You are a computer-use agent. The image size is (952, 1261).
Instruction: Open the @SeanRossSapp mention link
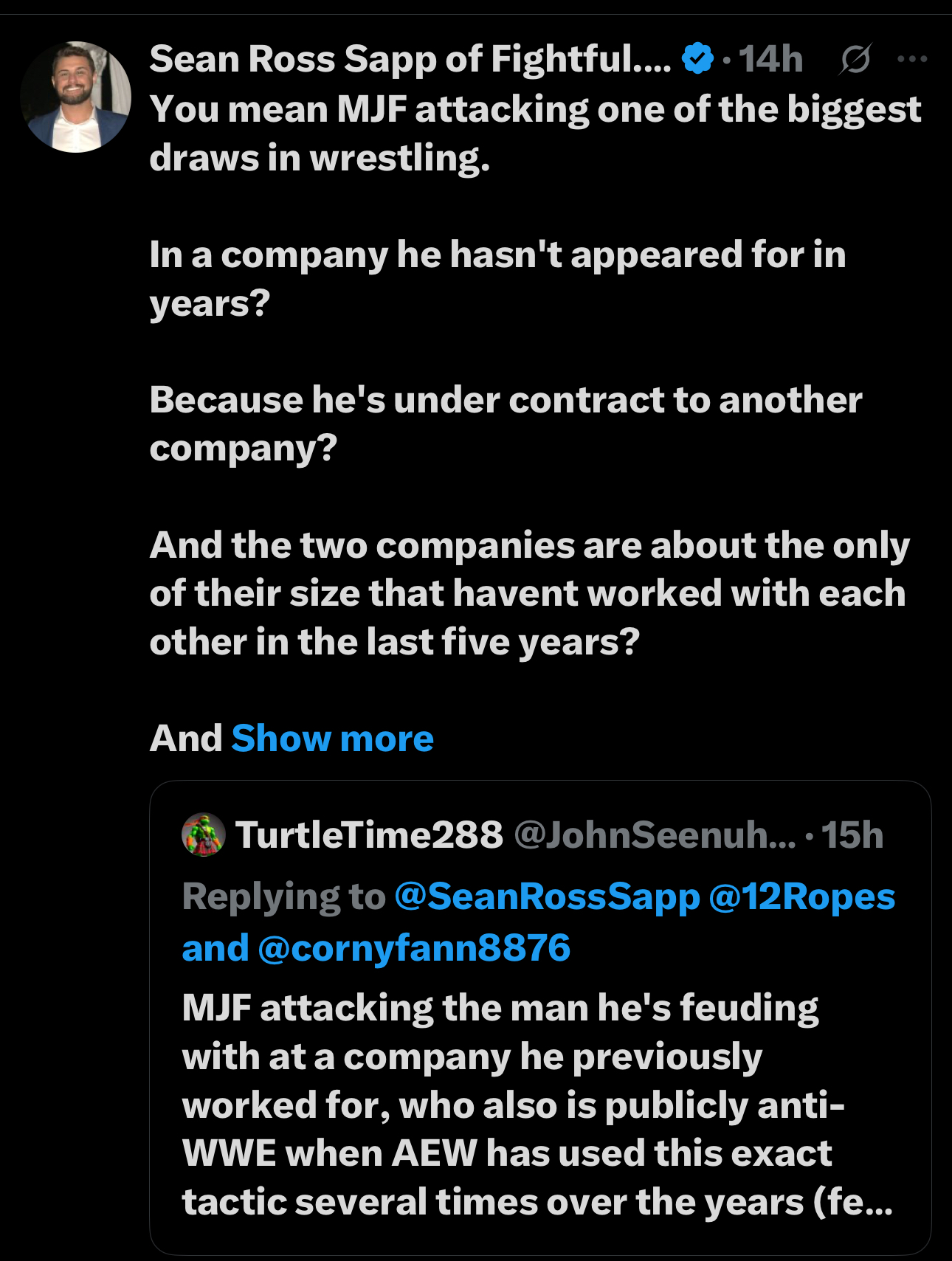(x=547, y=896)
